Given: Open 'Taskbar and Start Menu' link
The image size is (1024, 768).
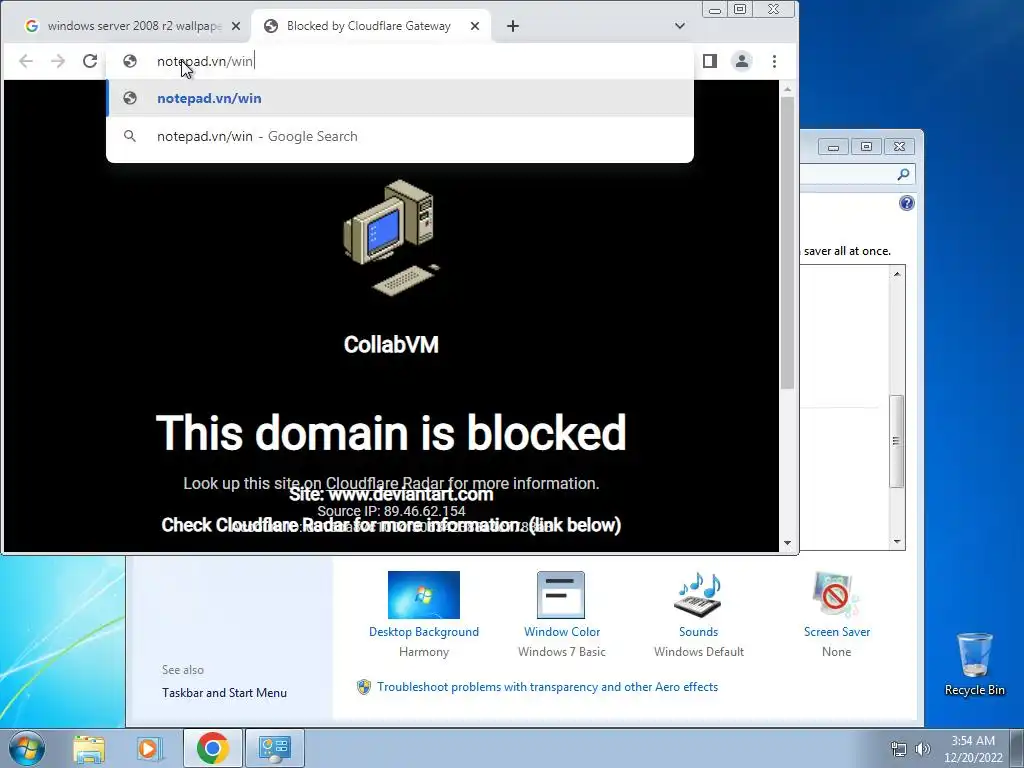Looking at the screenshot, I should coord(224,693).
